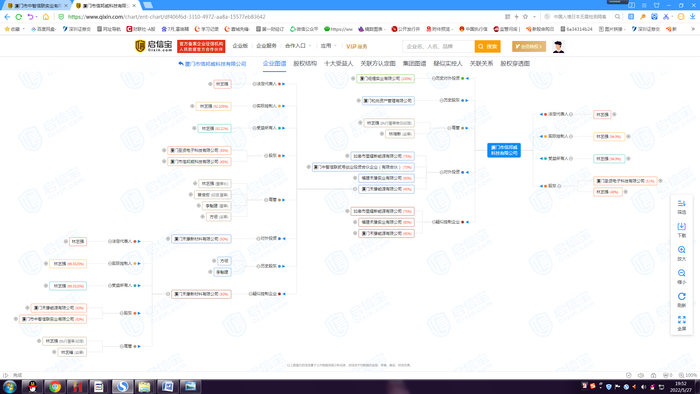The width and height of the screenshot is (700, 394).
Task: Select 厦门和兆资产管理有限公司 node
Action: 388,101
